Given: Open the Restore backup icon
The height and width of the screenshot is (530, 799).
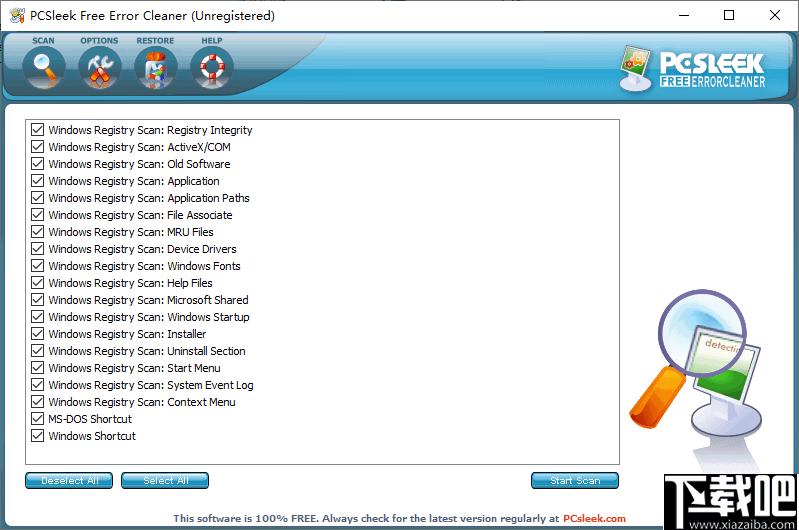Looking at the screenshot, I should [156, 68].
